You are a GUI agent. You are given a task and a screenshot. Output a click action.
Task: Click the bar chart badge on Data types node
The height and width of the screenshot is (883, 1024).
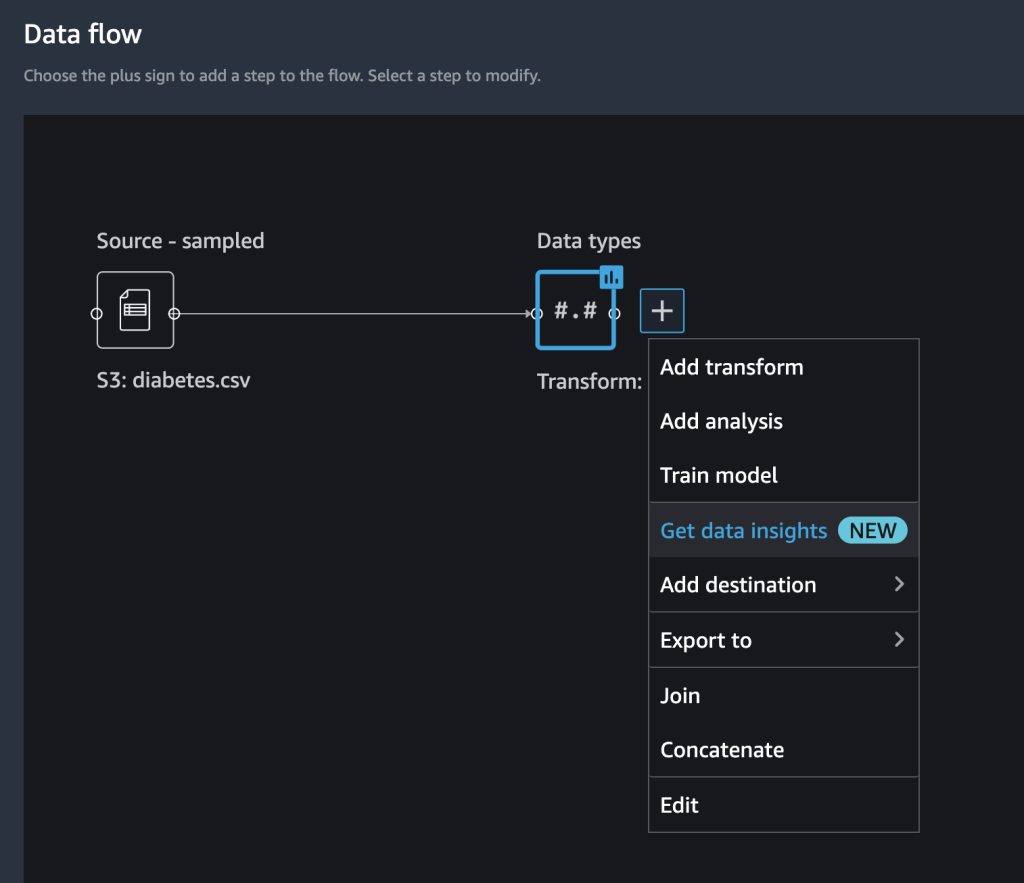coord(611,277)
